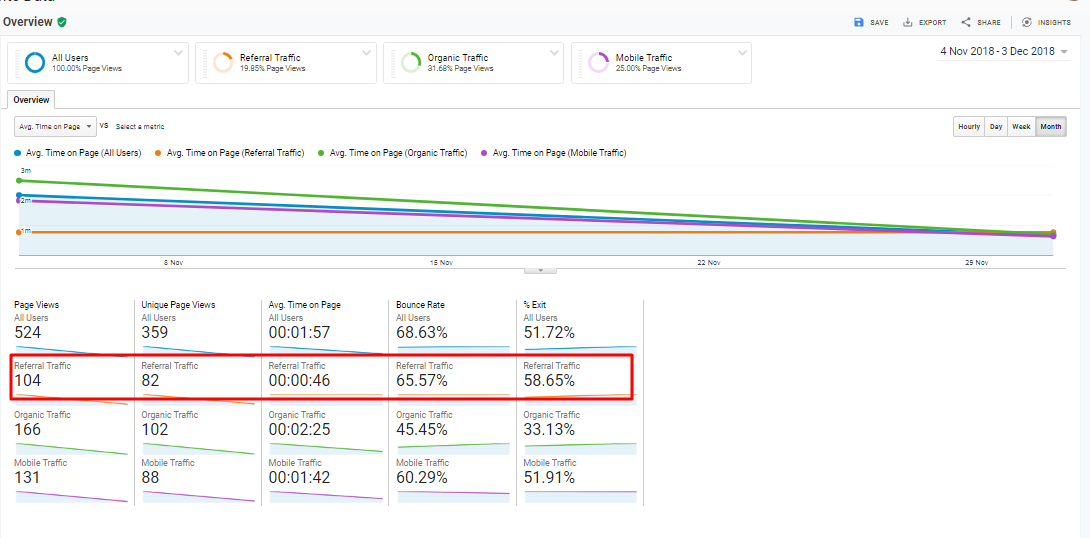Screen dimensions: 1090x538
Task: Click the Export download icon
Action: tap(908, 22)
